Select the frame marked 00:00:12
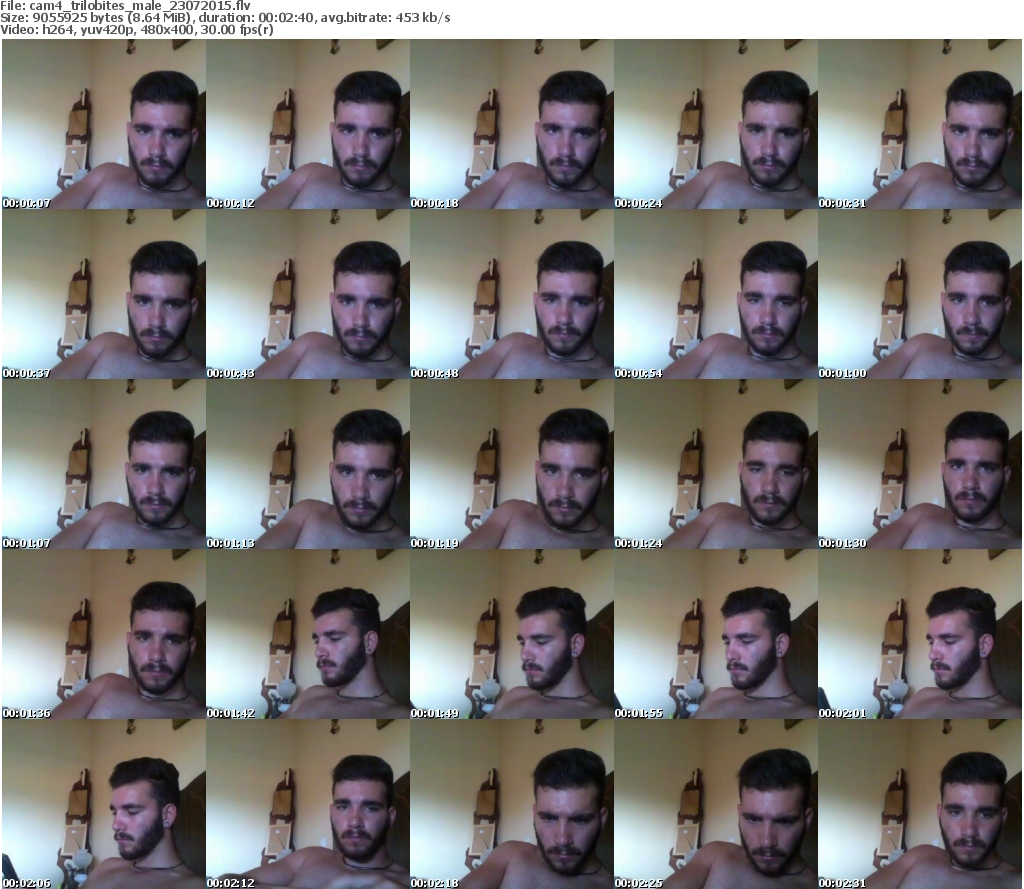 tap(307, 124)
